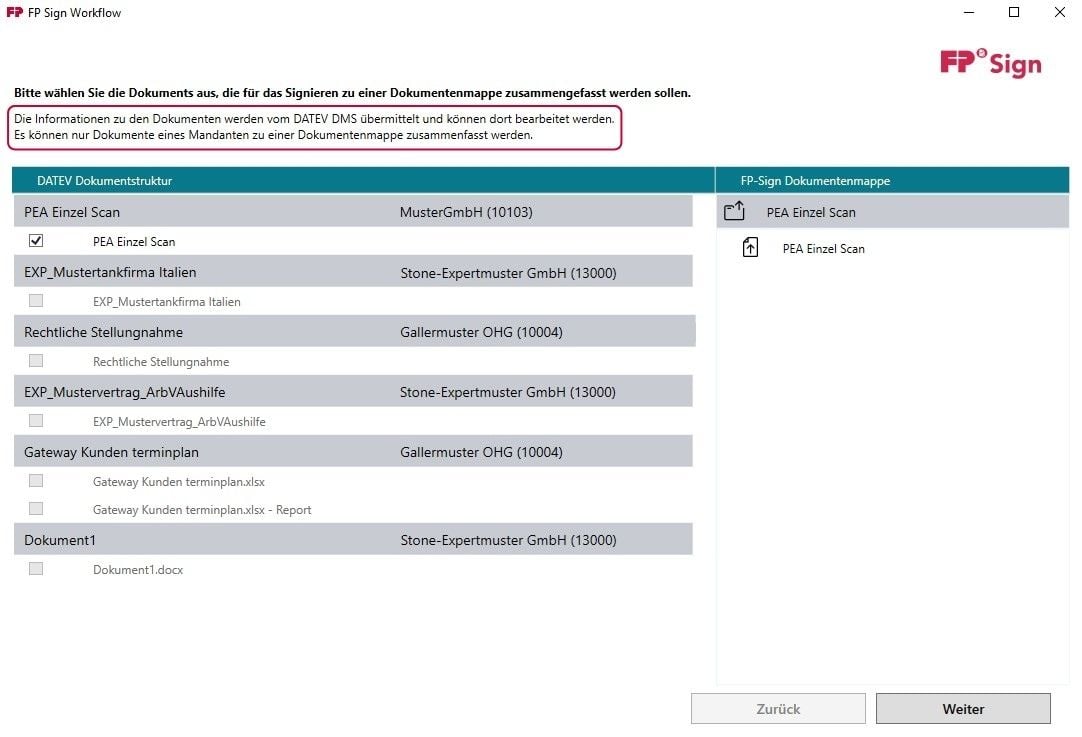The height and width of the screenshot is (737, 1082).
Task: Select the Rechtliche Stellungnahme group header
Action: 355,332
